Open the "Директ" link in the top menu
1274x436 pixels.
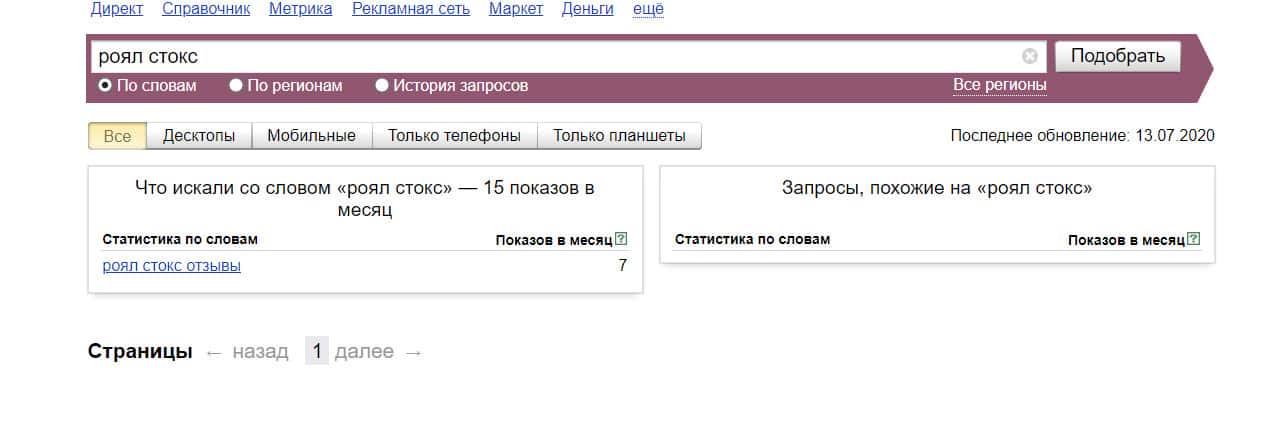tap(116, 9)
